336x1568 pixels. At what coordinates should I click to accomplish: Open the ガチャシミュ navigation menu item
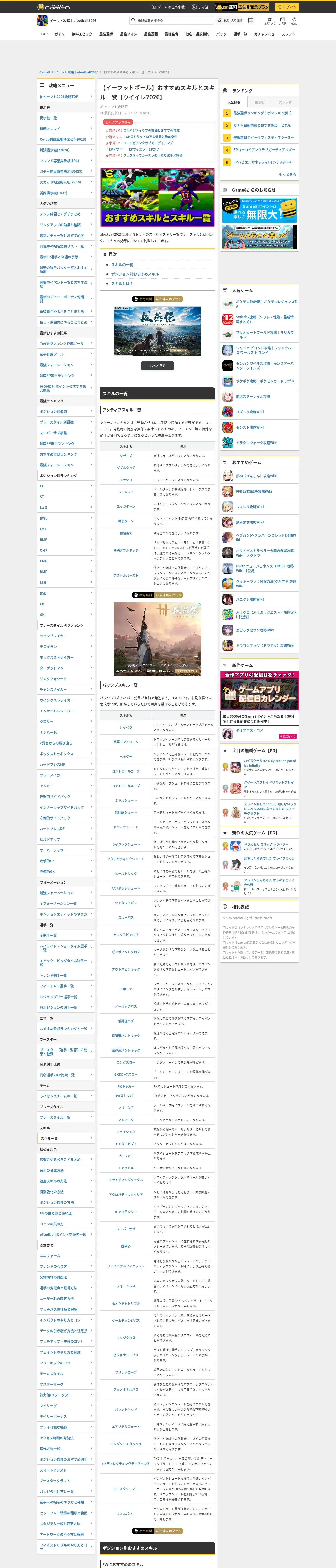(x=264, y=34)
